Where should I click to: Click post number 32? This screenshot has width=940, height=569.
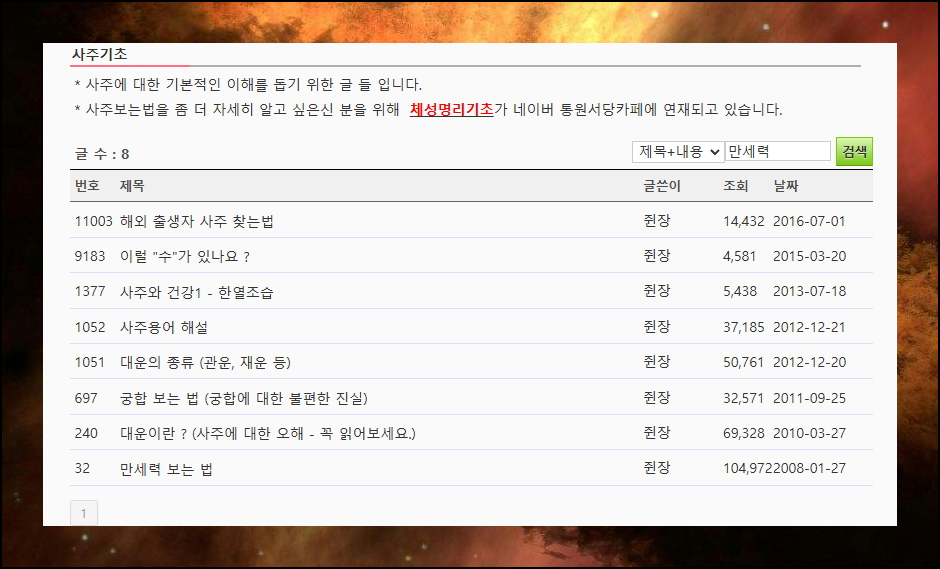point(82,468)
